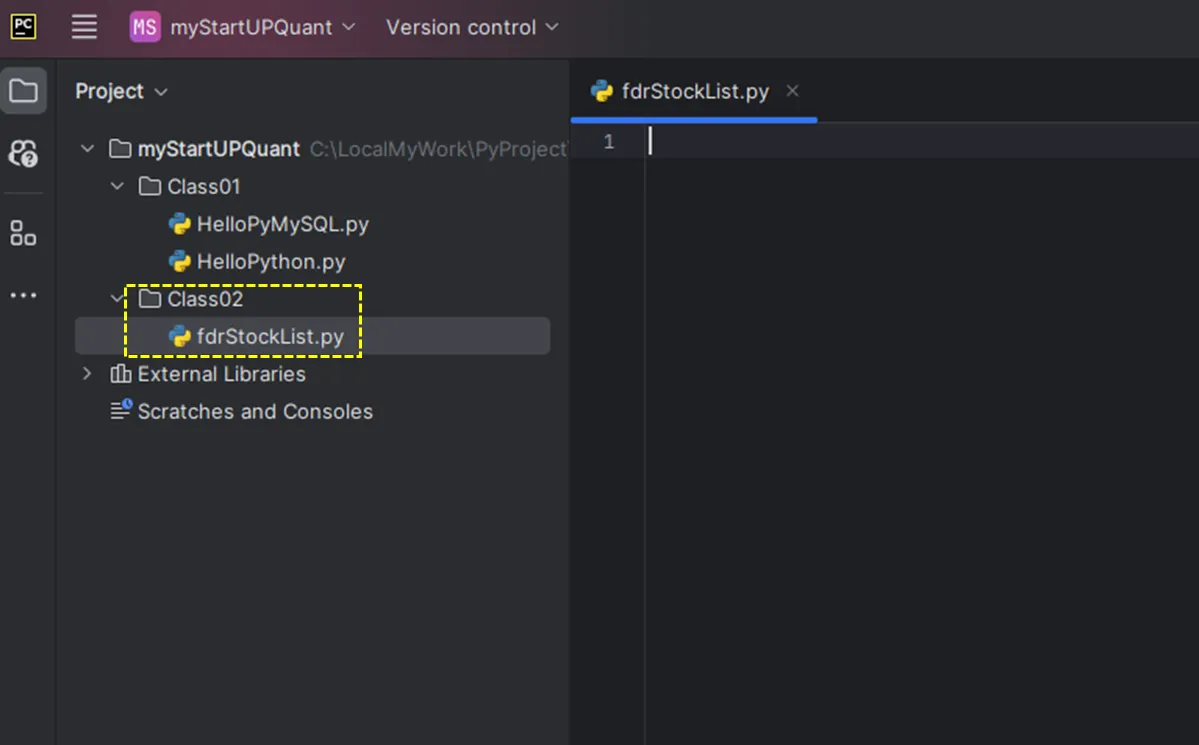
Task: Open the Structure tool window icon
Action: click(24, 233)
